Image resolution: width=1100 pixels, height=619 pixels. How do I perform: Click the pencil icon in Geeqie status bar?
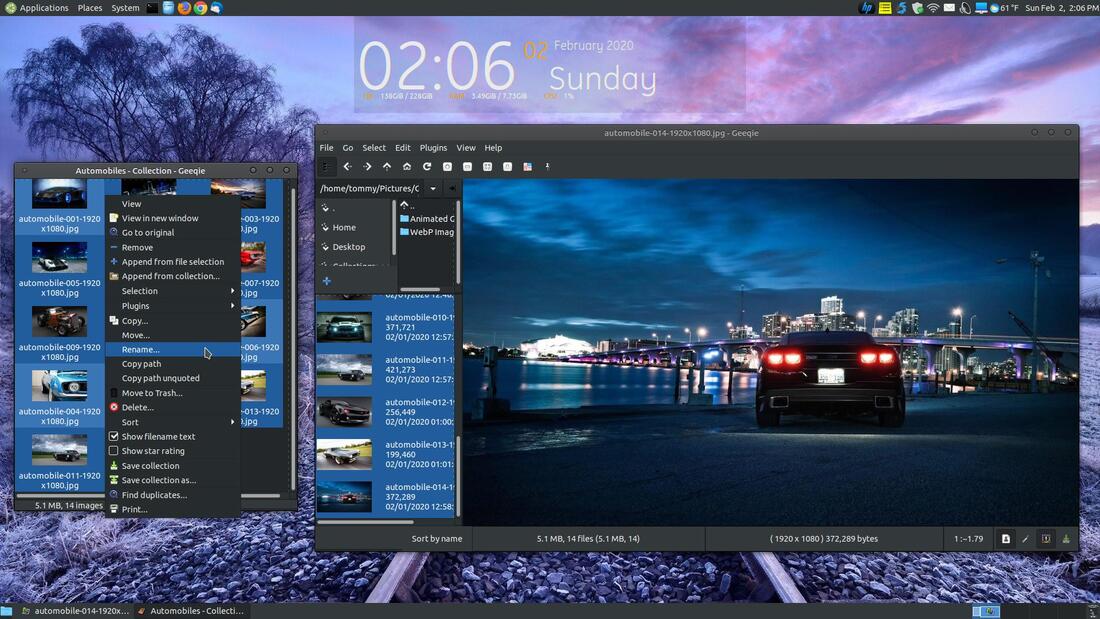(x=1026, y=539)
